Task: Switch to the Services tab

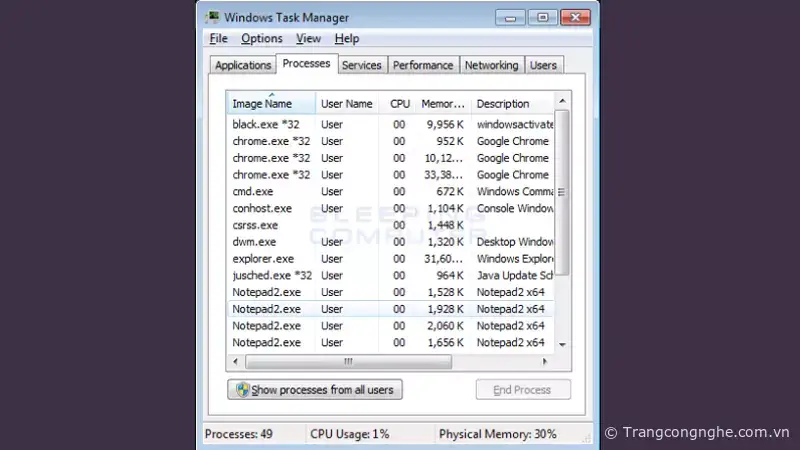Action: 361,65
